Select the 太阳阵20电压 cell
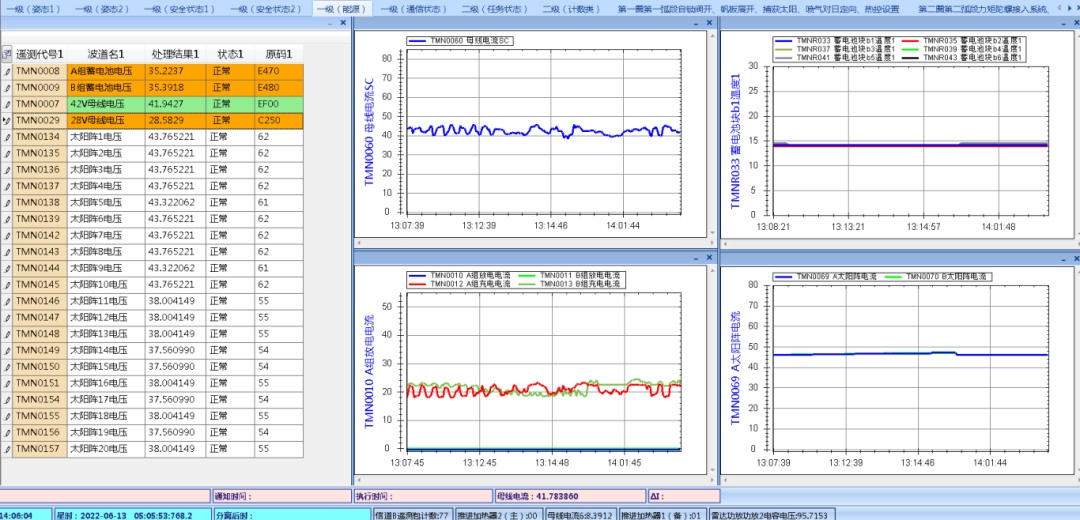 [106, 448]
